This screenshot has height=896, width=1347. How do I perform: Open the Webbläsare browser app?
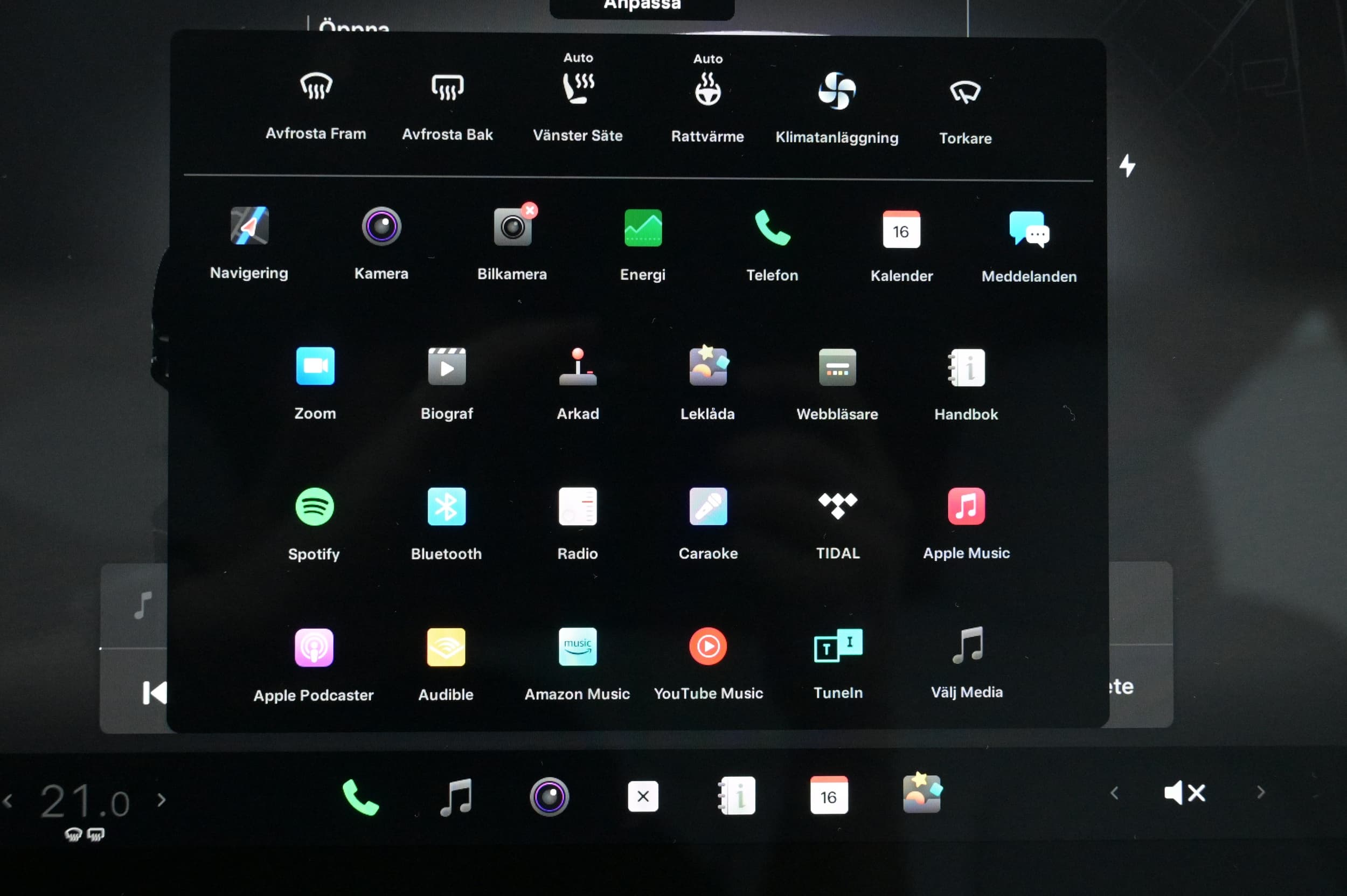(x=837, y=367)
